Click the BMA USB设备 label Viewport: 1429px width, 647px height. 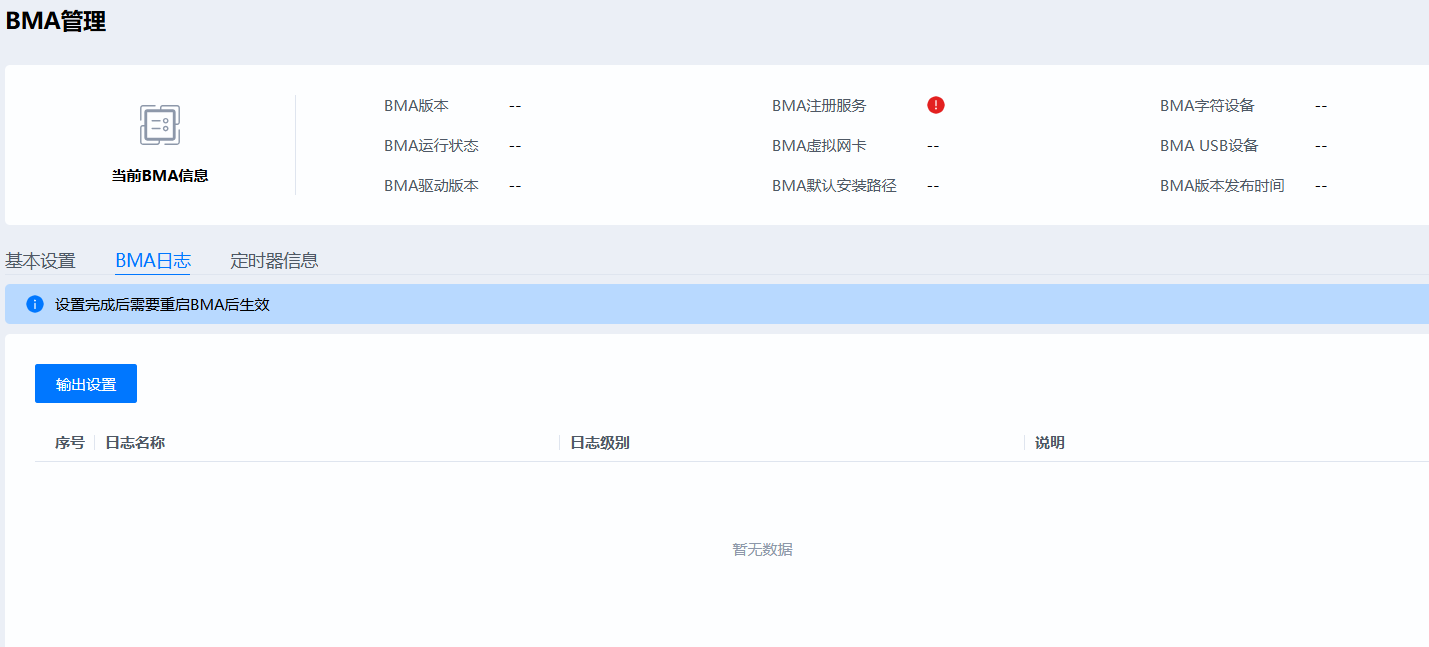coord(1208,145)
